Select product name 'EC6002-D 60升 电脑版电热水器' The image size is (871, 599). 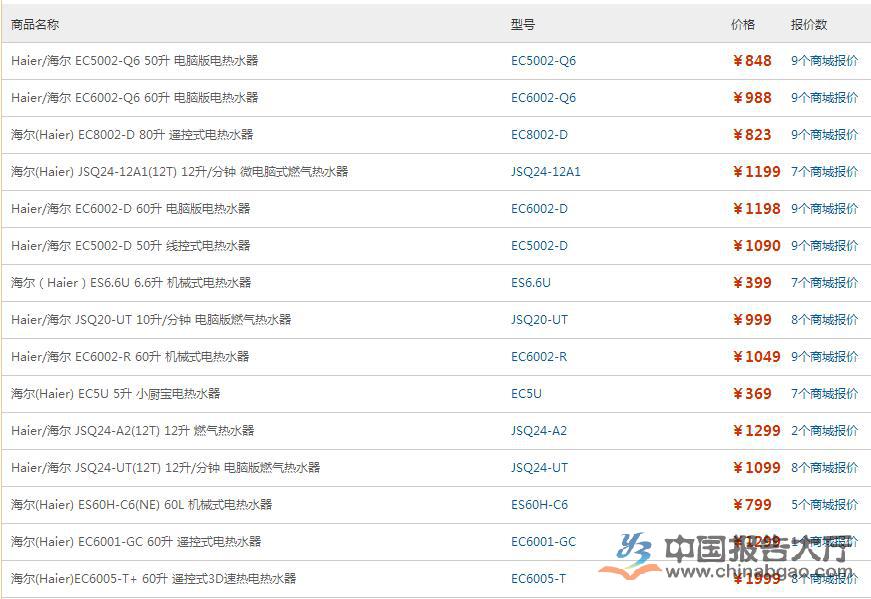[163, 208]
